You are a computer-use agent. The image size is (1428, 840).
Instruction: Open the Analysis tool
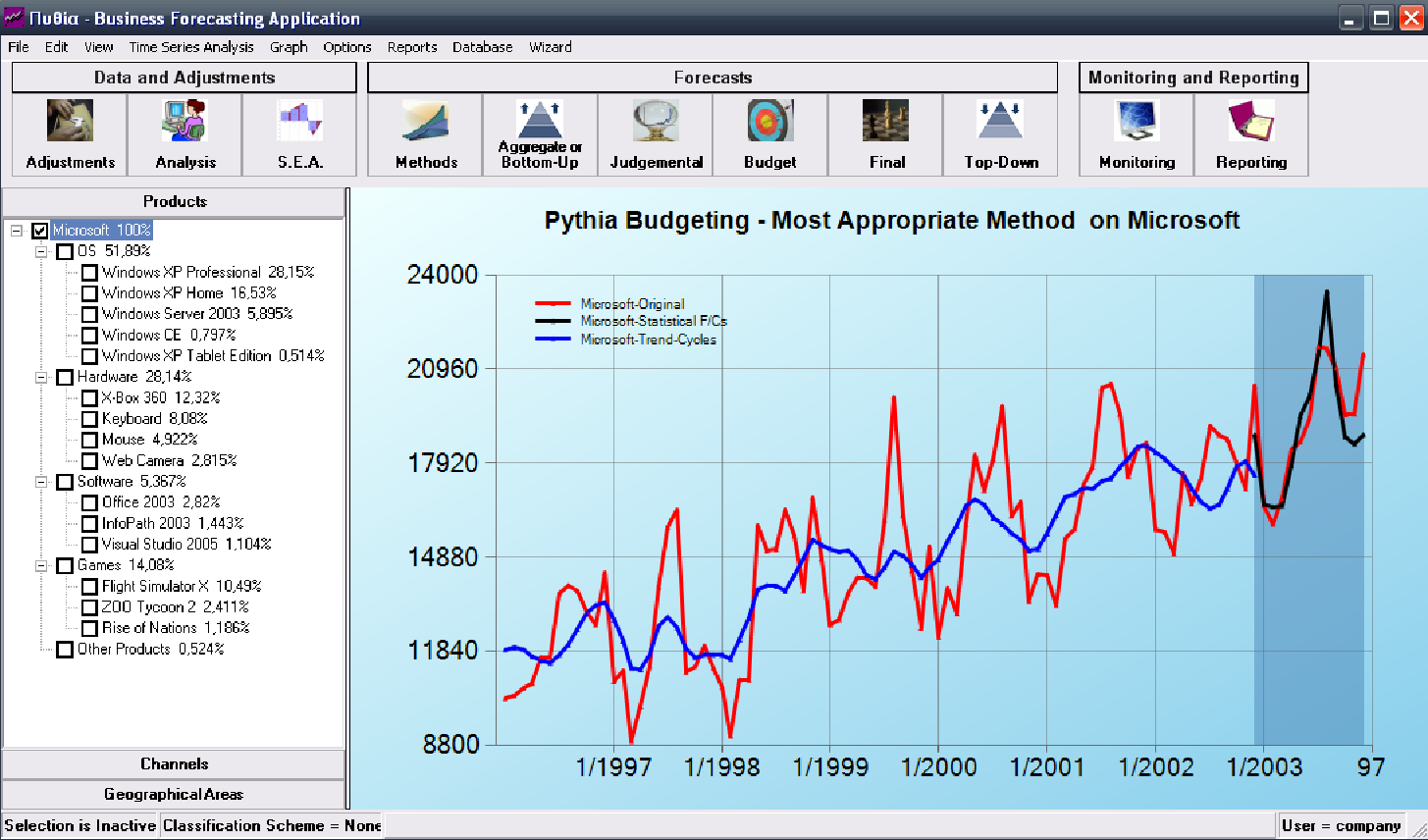185,134
